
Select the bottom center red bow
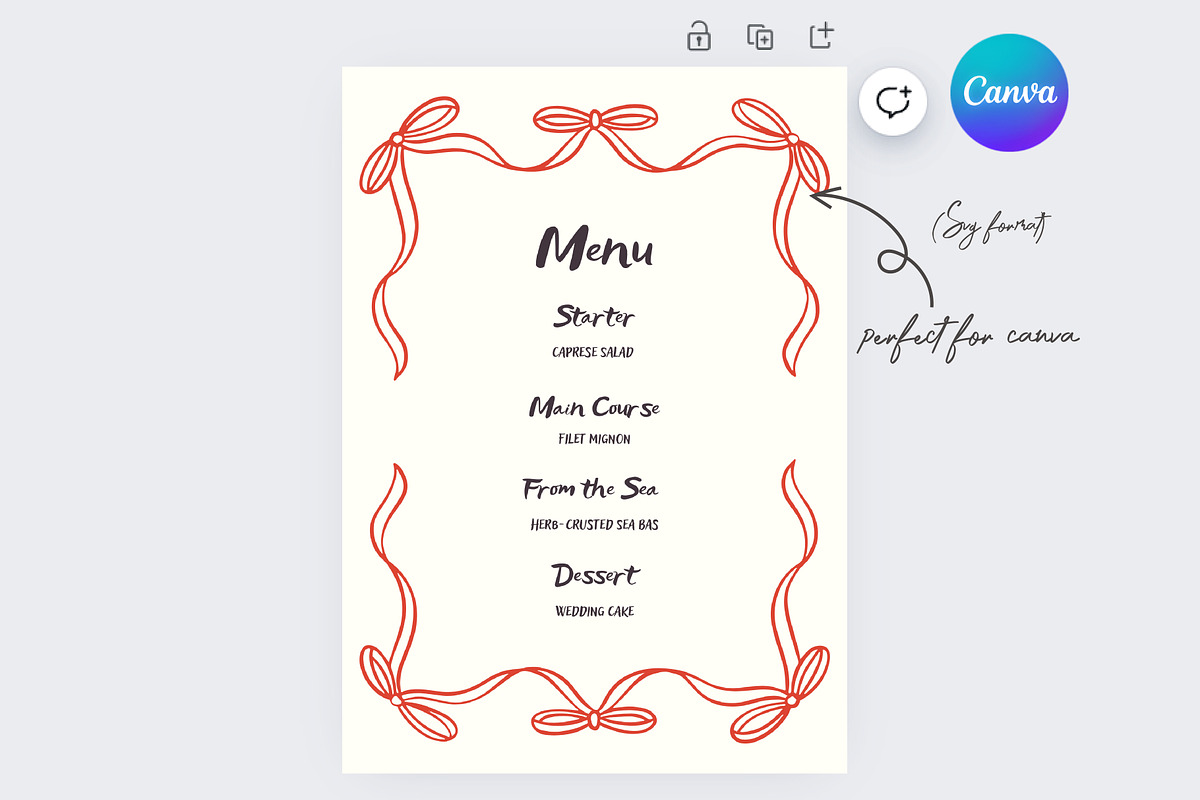594,718
